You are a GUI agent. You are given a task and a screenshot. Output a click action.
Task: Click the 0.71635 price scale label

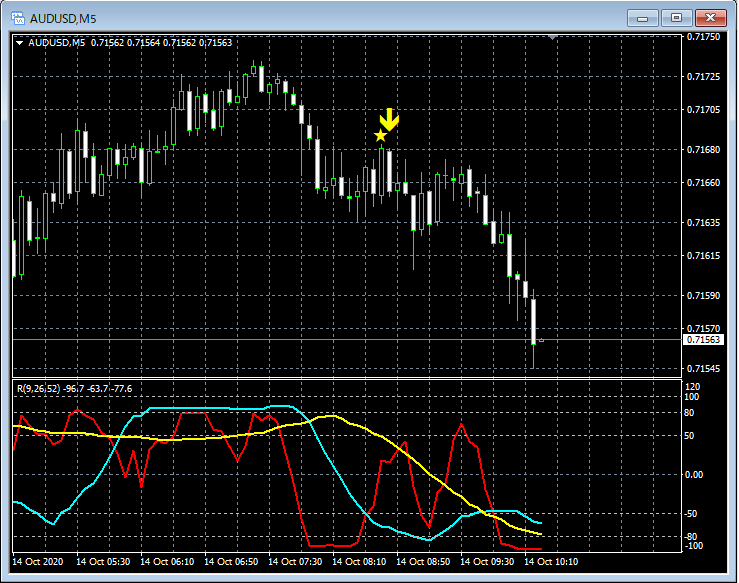pos(703,222)
